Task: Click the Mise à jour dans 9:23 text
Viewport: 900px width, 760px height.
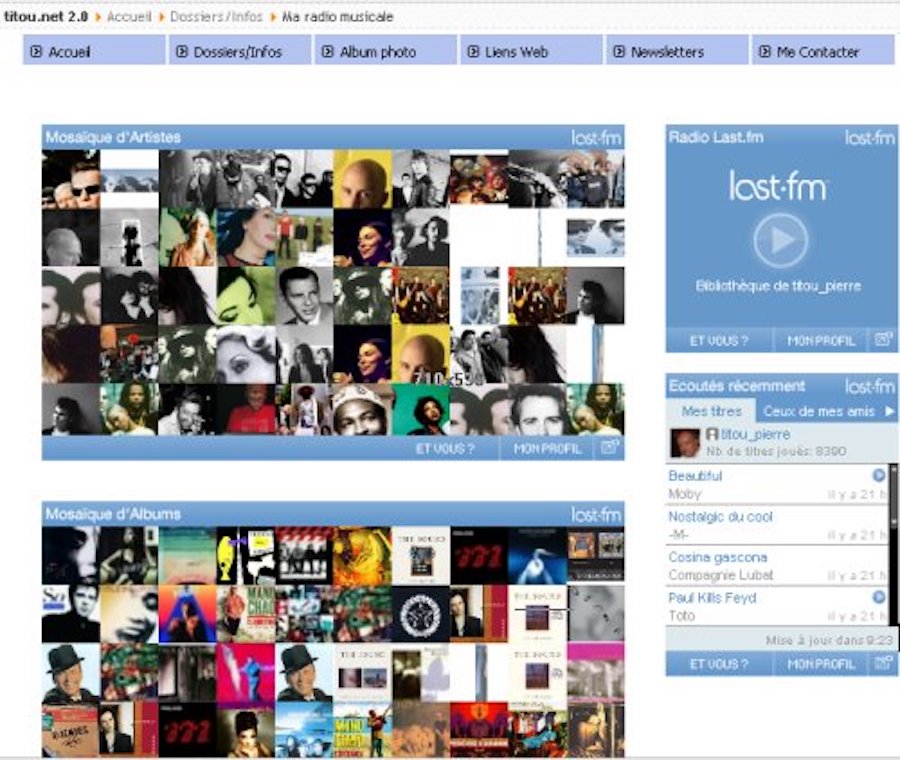Action: pos(829,639)
